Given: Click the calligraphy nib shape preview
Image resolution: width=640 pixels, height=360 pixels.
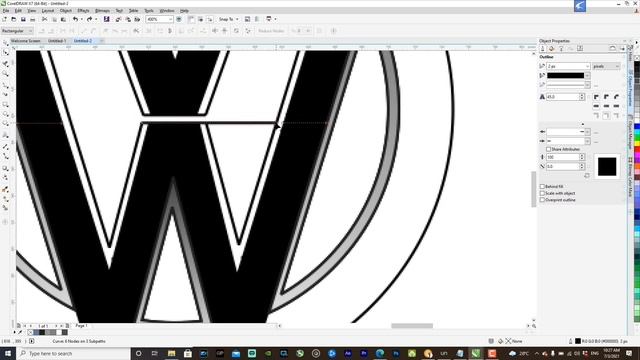Looking at the screenshot, I should click(607, 167).
